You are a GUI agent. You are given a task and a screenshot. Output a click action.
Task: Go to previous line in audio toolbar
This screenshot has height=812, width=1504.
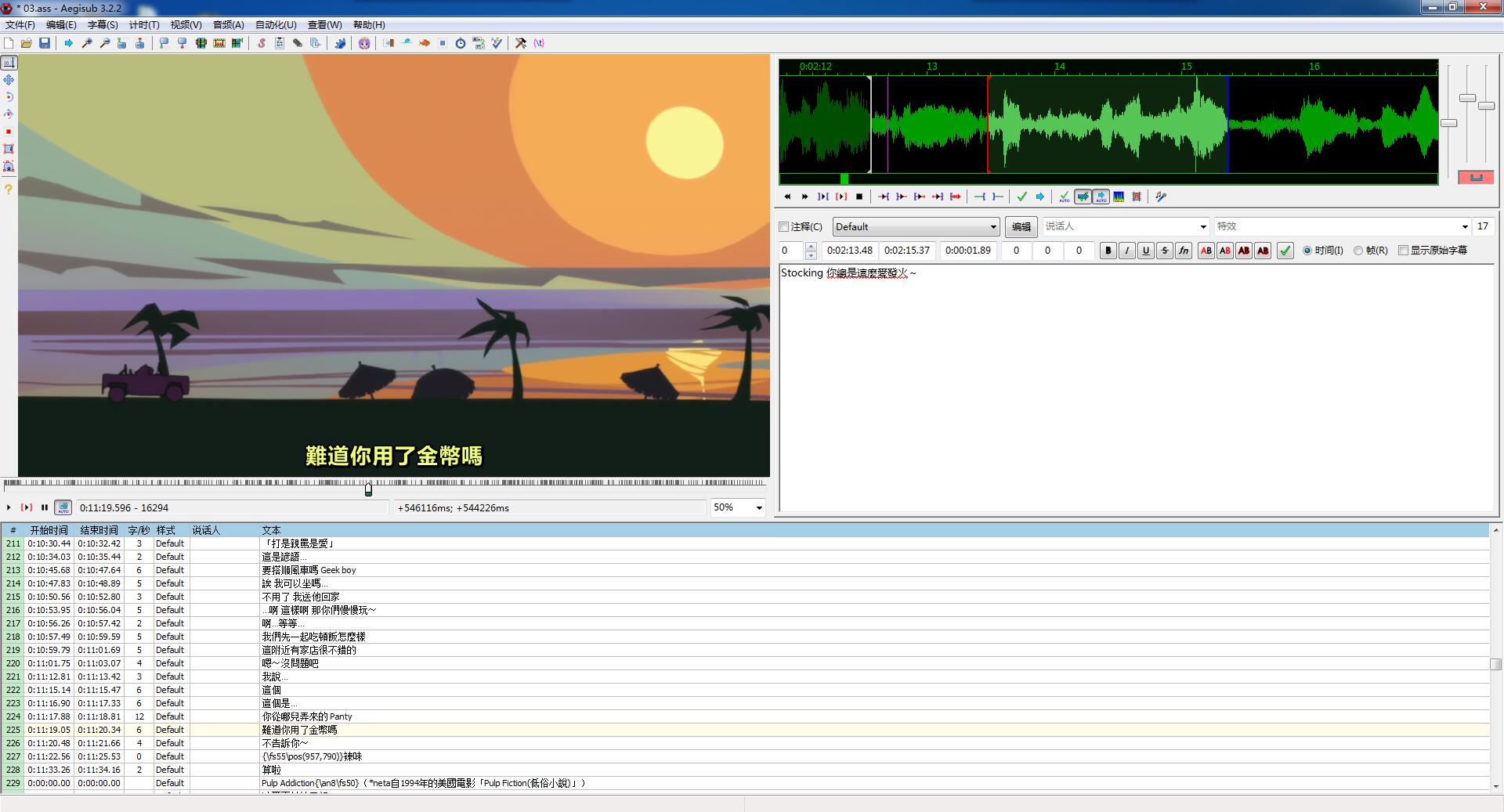click(787, 197)
